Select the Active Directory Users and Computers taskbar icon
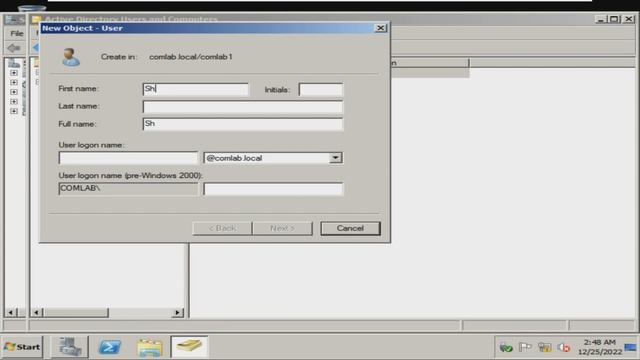This screenshot has width=640, height=360. tap(189, 347)
